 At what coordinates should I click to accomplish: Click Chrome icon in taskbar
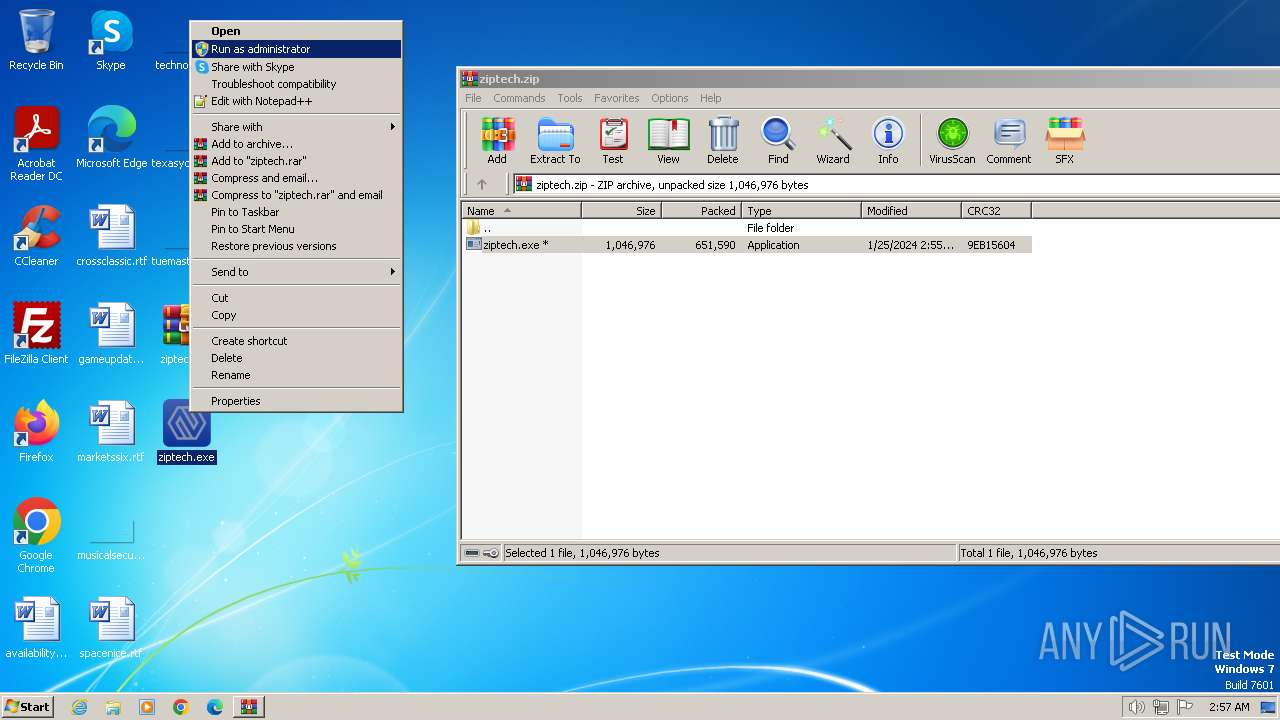181,707
